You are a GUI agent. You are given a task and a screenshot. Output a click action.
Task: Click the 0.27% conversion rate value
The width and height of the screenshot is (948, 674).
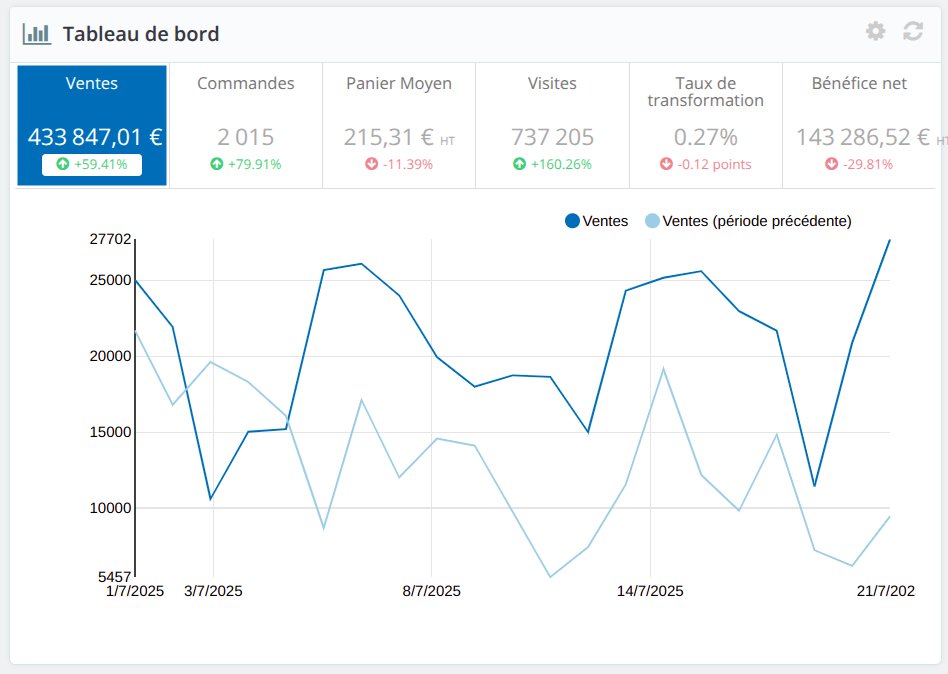coord(706,137)
